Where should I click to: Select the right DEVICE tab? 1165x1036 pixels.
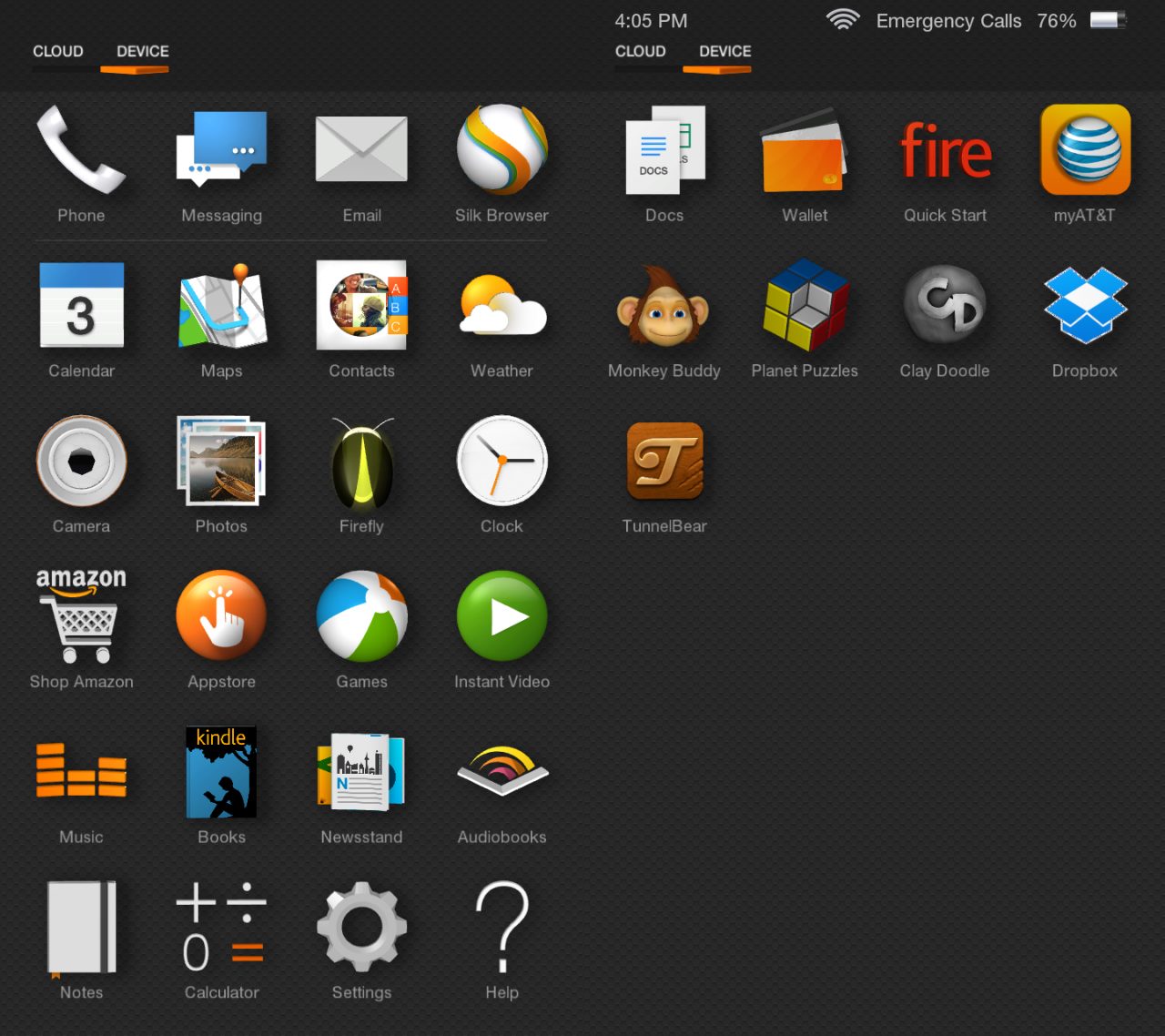725,52
